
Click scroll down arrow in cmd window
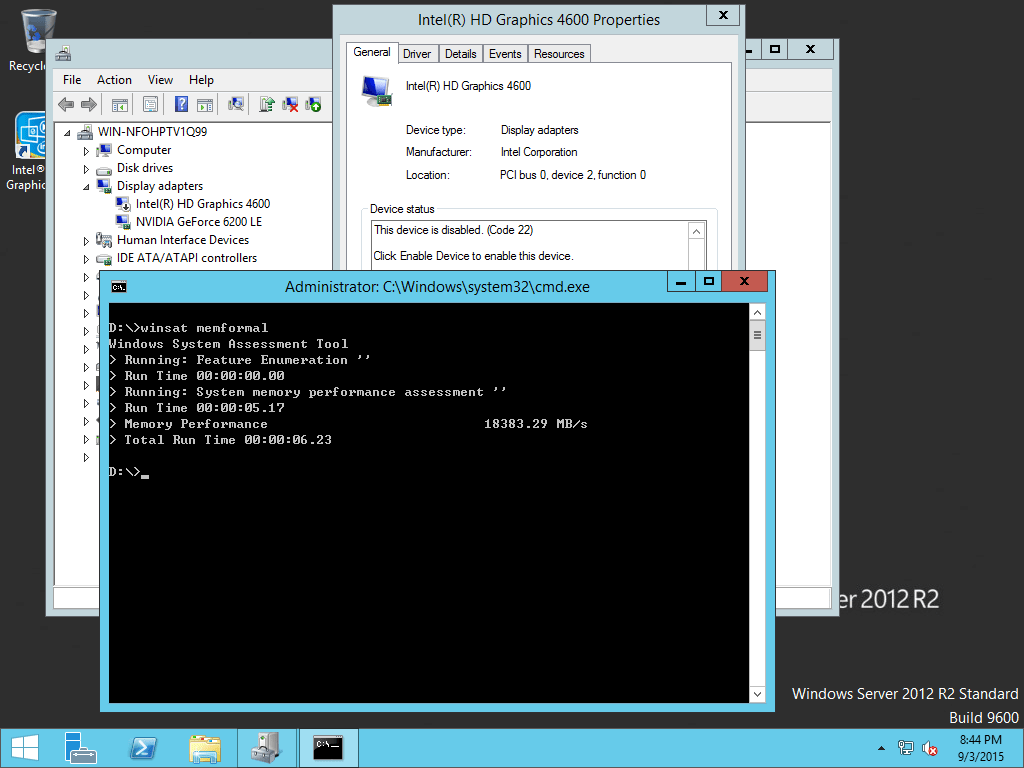point(757,694)
